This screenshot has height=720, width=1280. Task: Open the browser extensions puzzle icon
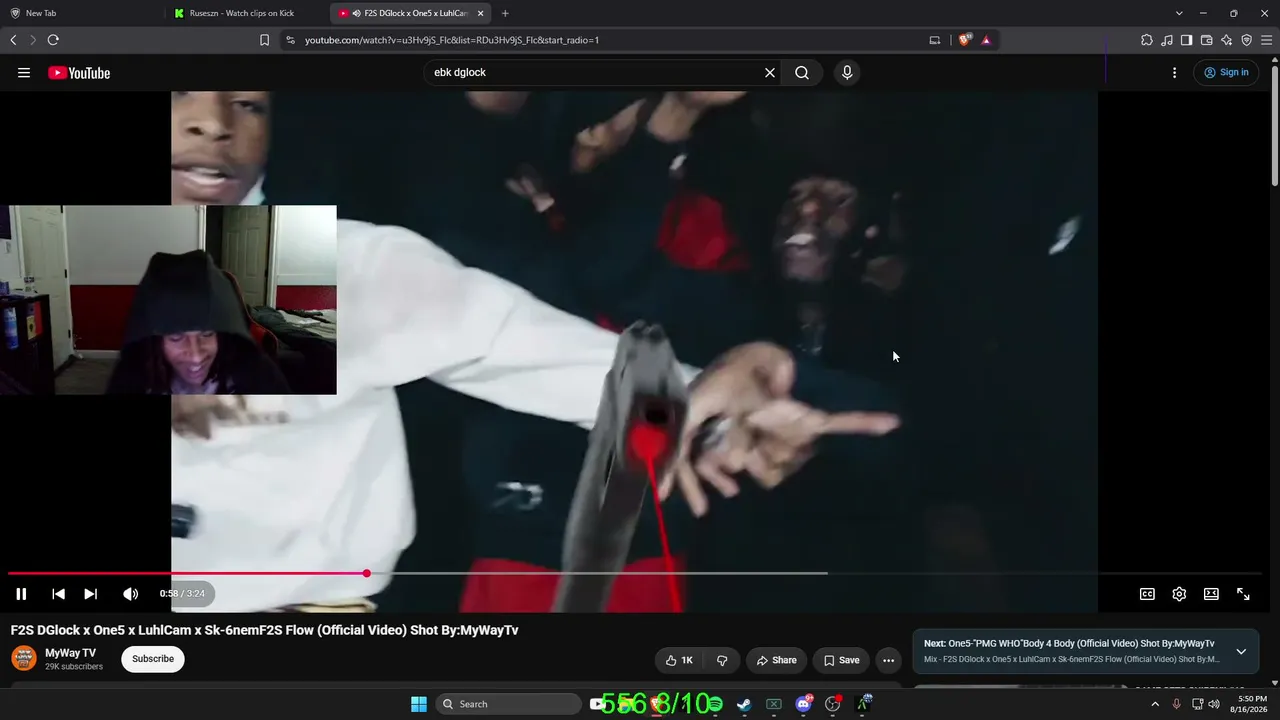[x=1147, y=40]
